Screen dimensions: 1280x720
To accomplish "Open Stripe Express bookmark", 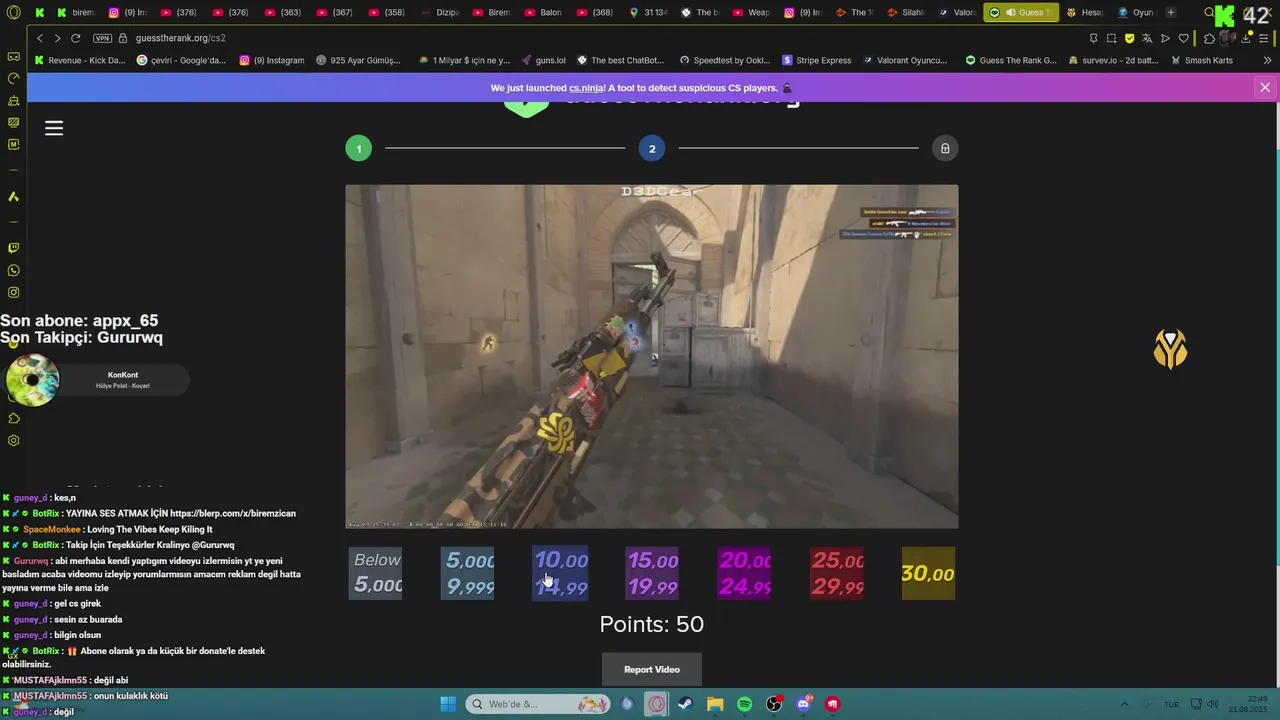I will pos(817,60).
